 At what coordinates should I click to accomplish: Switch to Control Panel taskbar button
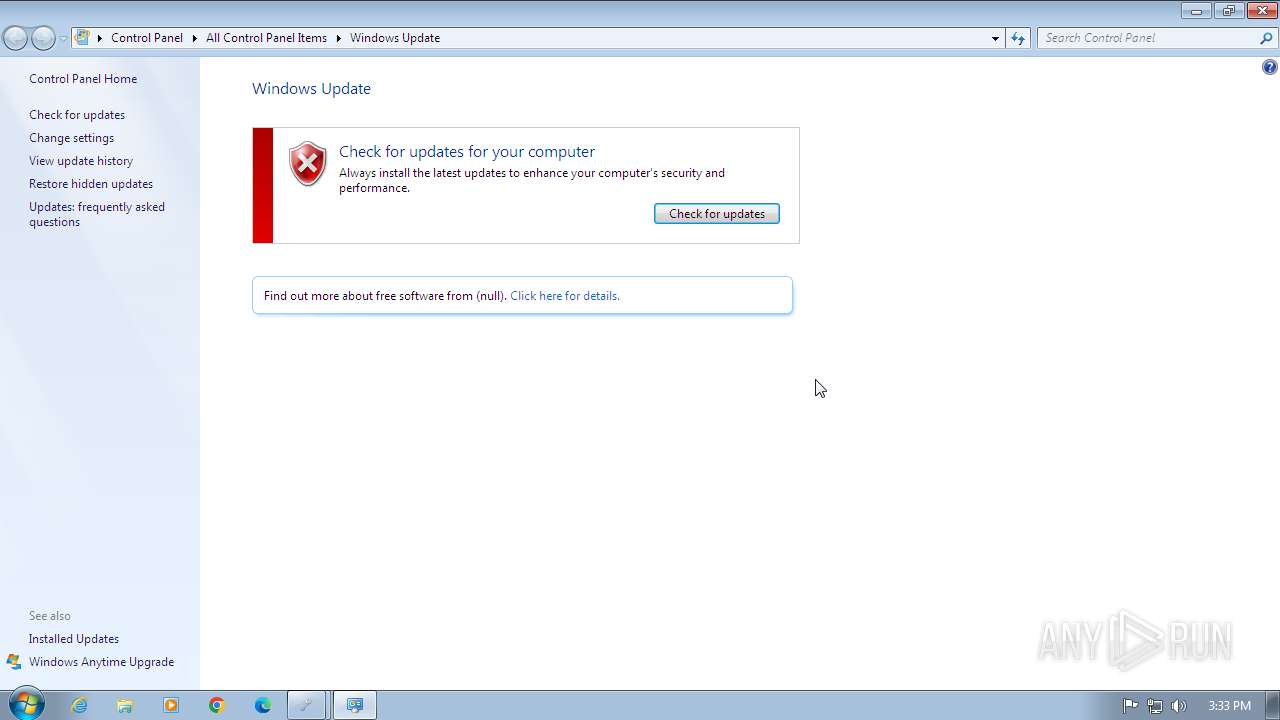(x=354, y=705)
